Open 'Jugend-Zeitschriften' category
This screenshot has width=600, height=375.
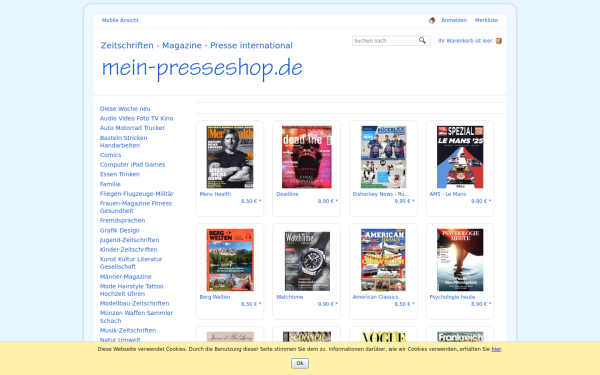click(x=130, y=240)
